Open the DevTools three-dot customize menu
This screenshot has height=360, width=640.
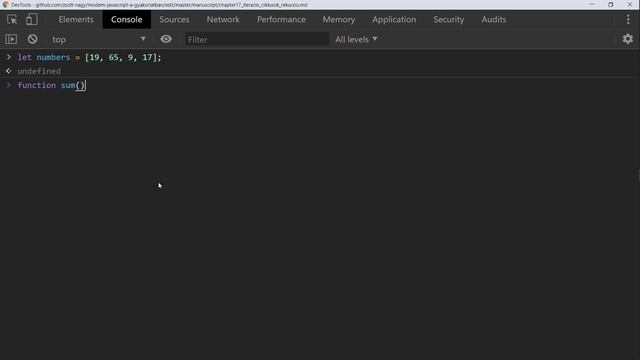coord(628,19)
